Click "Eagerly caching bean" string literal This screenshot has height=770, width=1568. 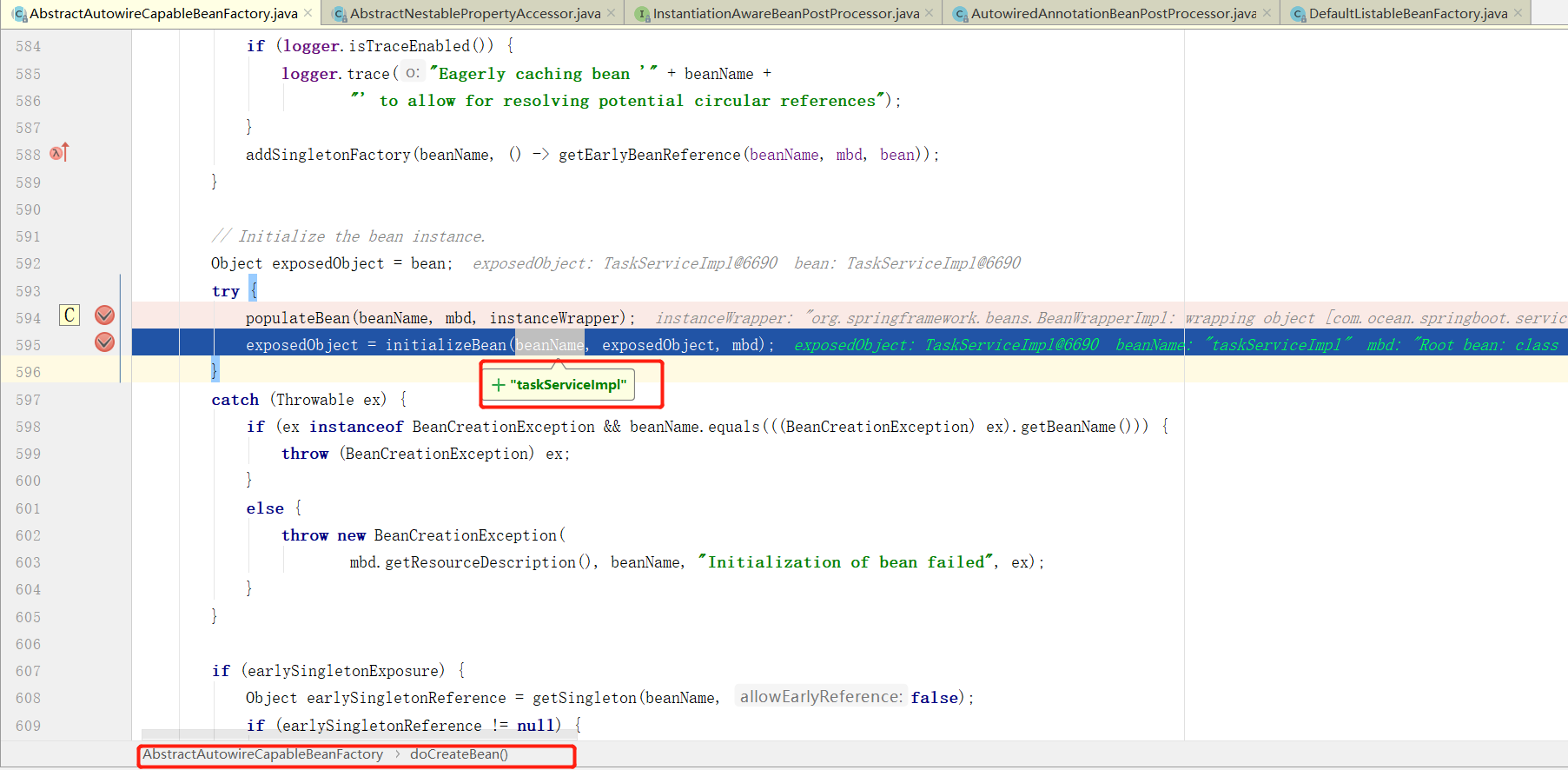point(544,74)
